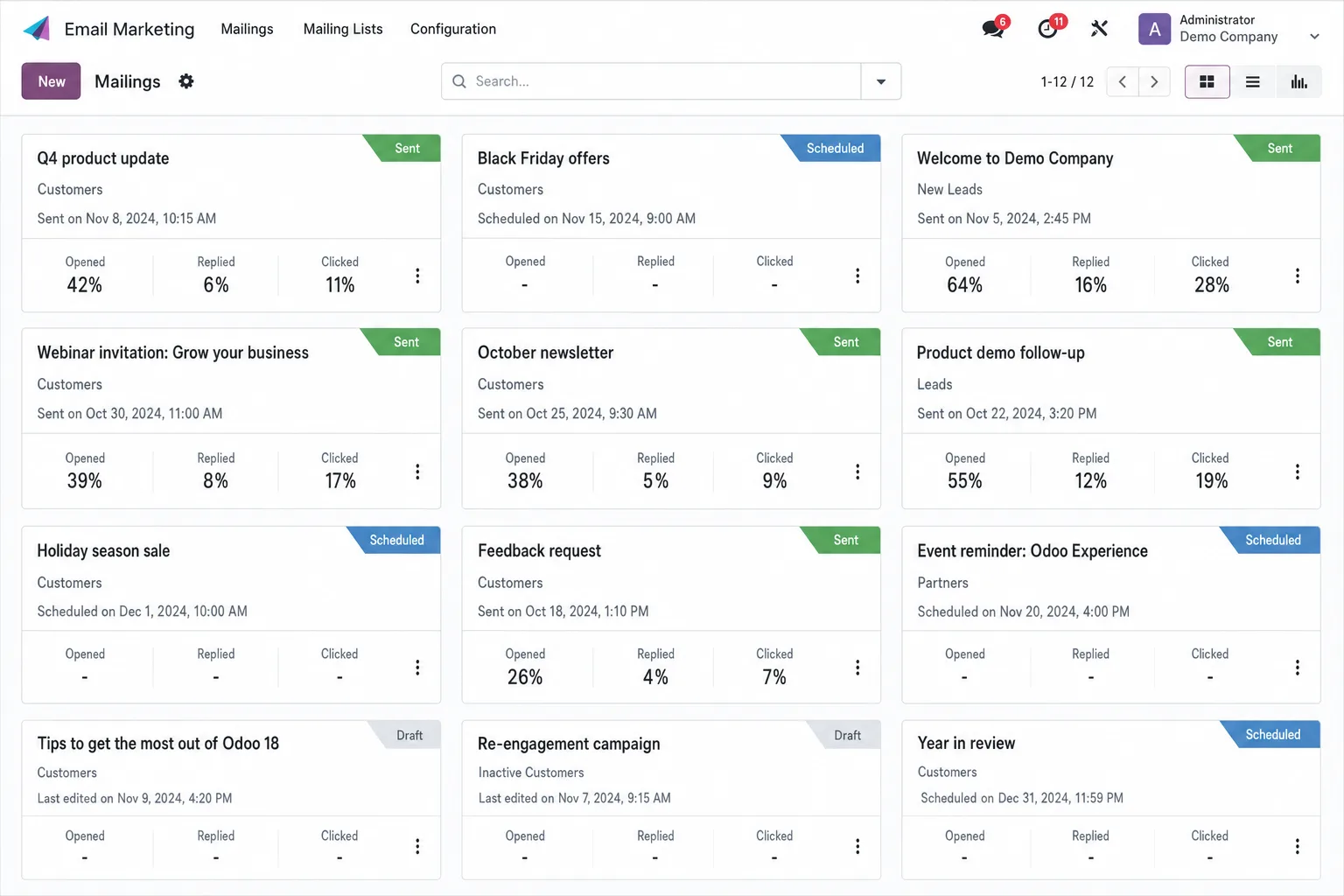
Task: Open options menu for Year in review
Action: [x=1298, y=846]
